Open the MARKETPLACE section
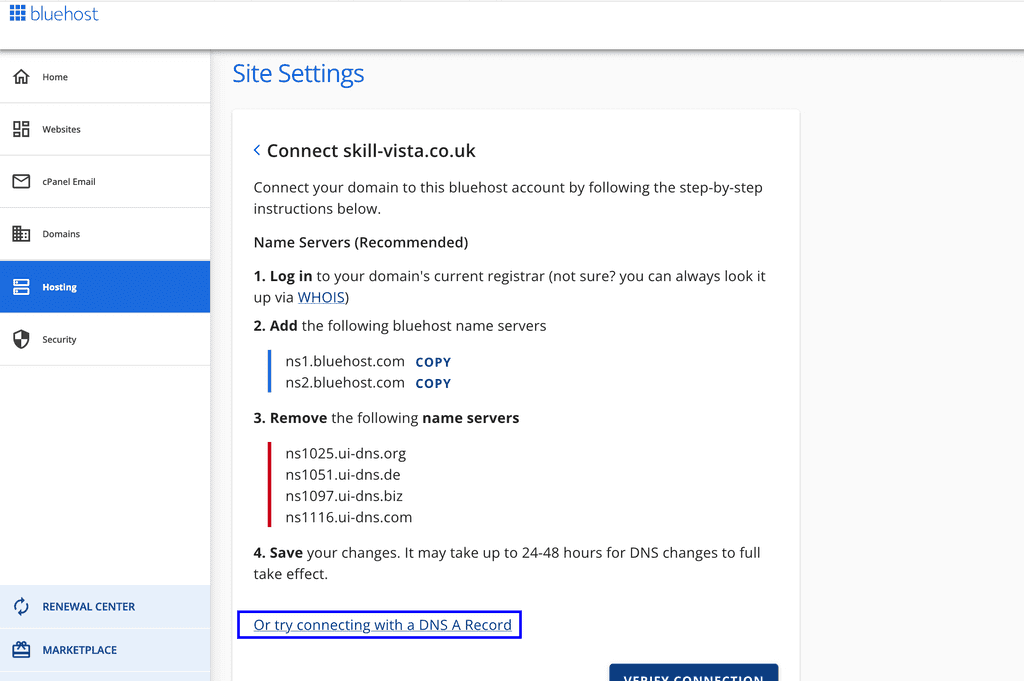 [x=105, y=650]
